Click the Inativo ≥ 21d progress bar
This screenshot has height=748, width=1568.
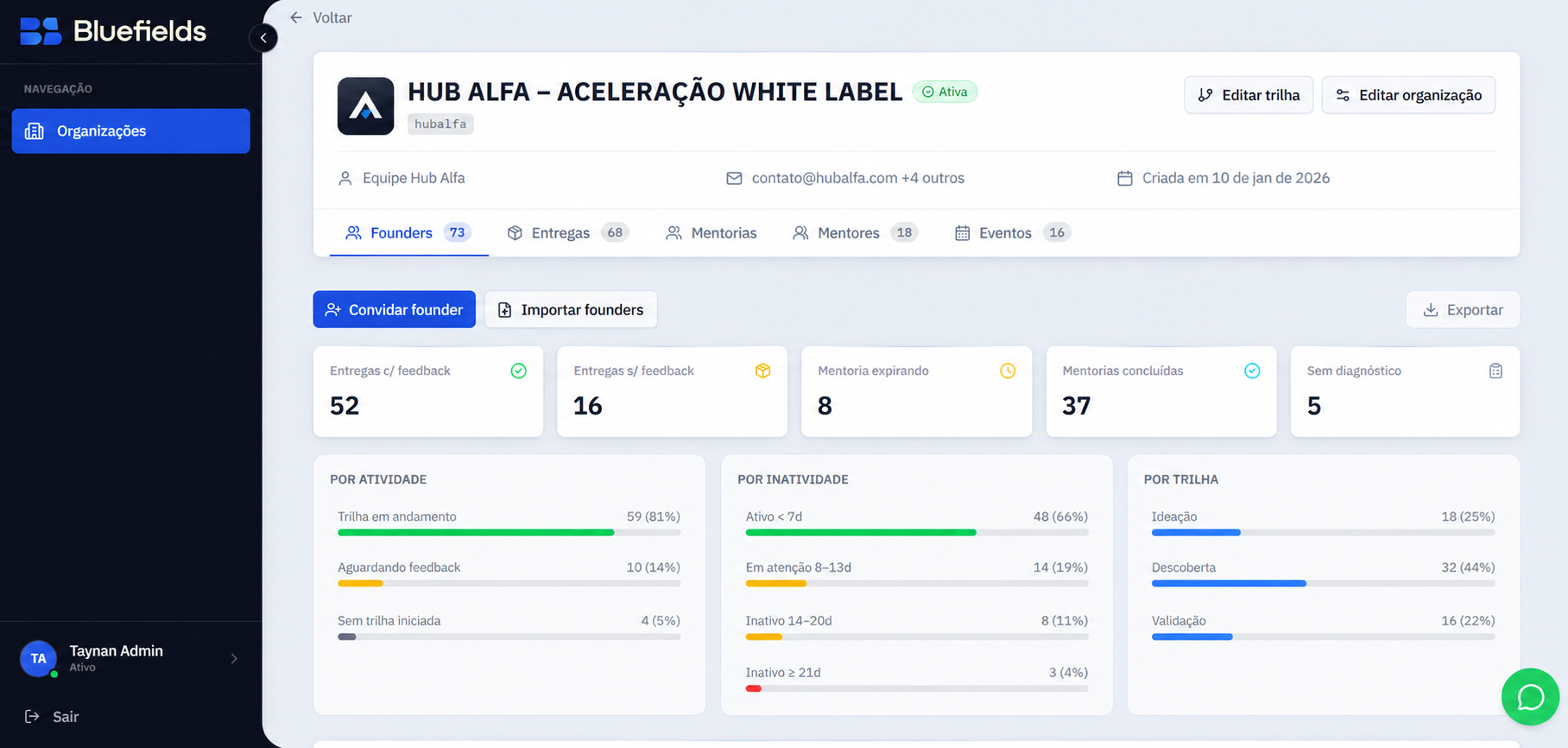coord(917,689)
